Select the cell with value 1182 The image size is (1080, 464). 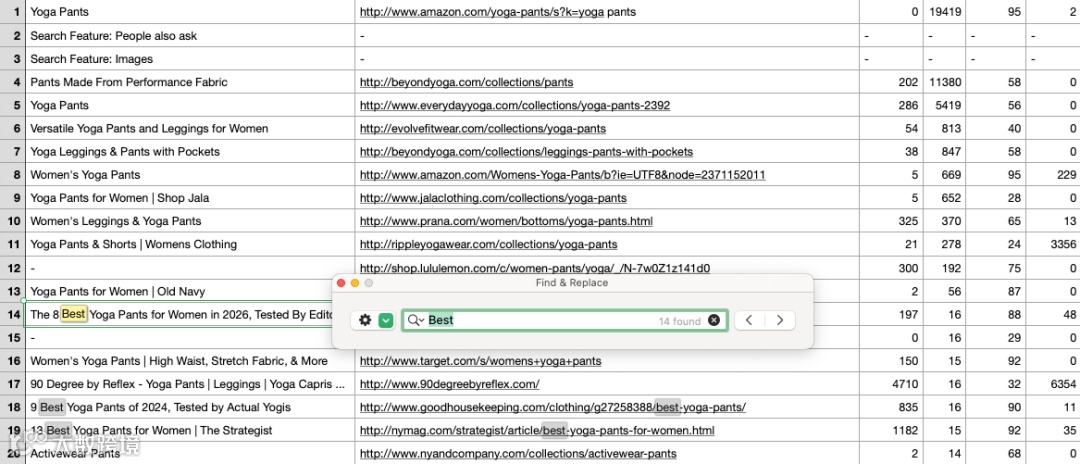[891, 430]
